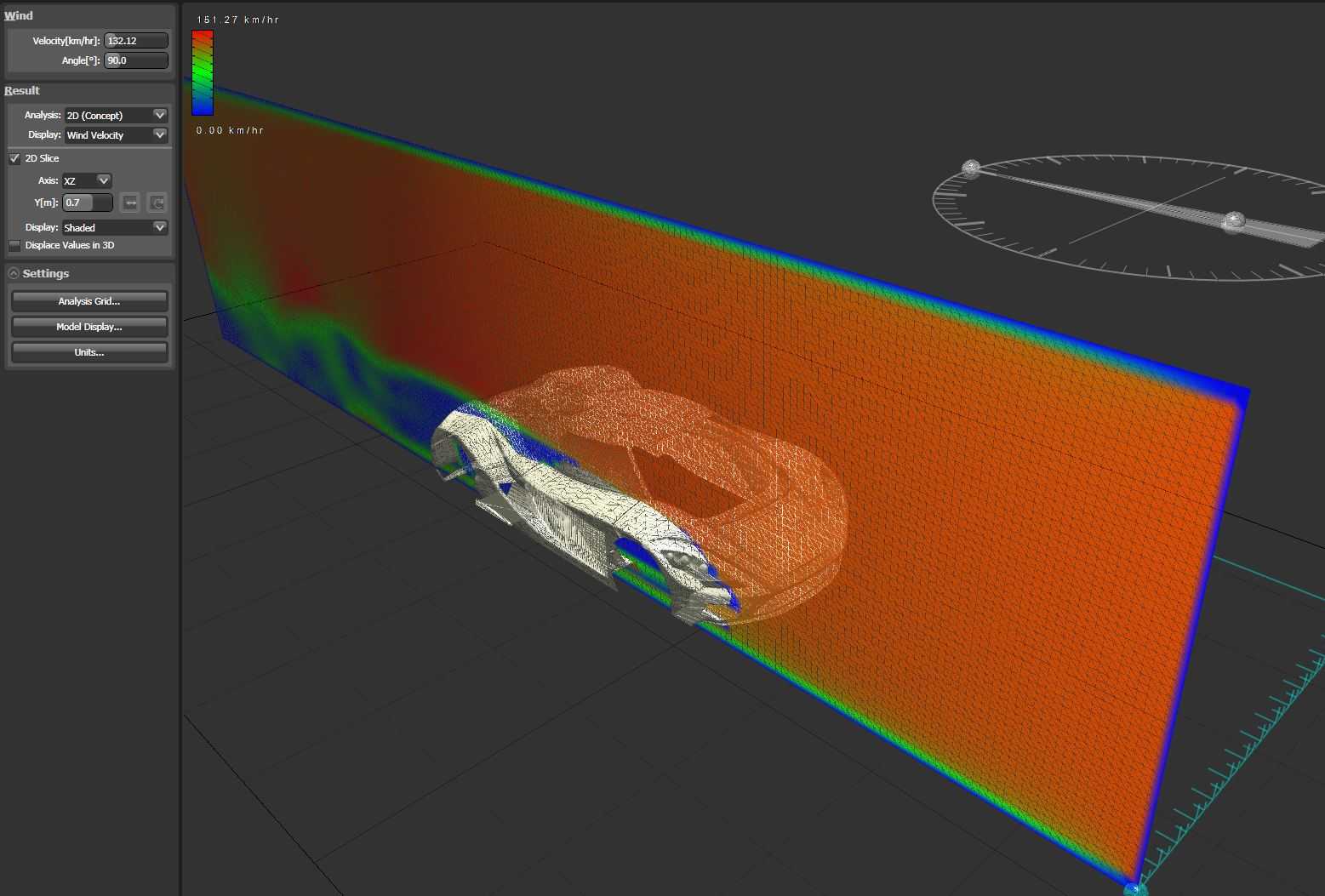This screenshot has width=1325, height=896.
Task: Open the Analysis Grid settings
Action: (89, 301)
